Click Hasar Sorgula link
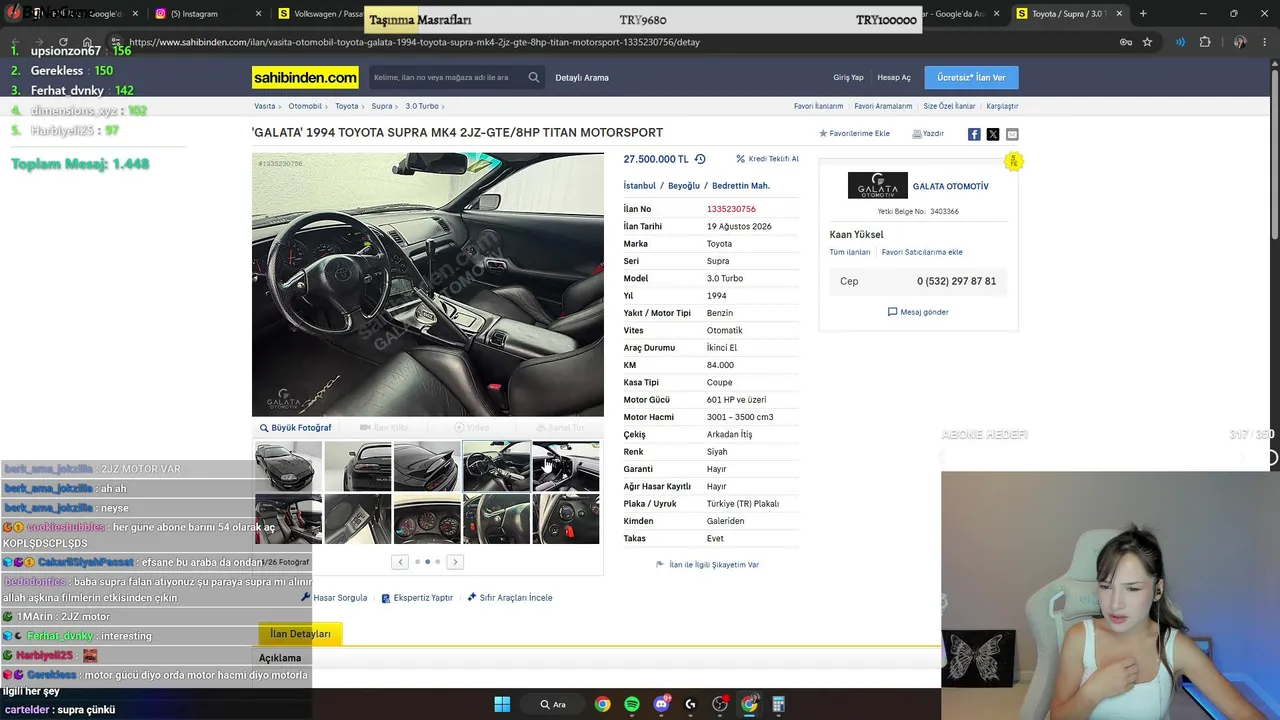 335,598
